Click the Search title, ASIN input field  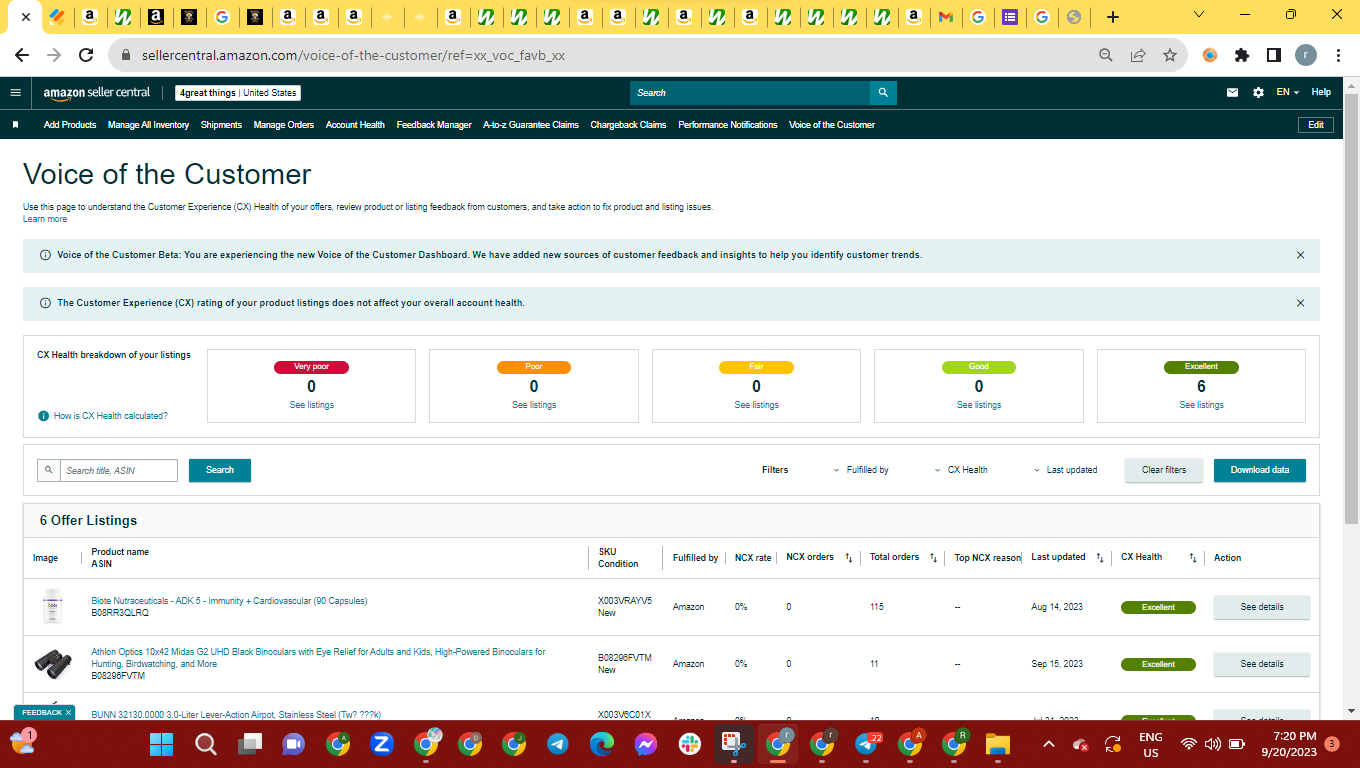coord(118,470)
